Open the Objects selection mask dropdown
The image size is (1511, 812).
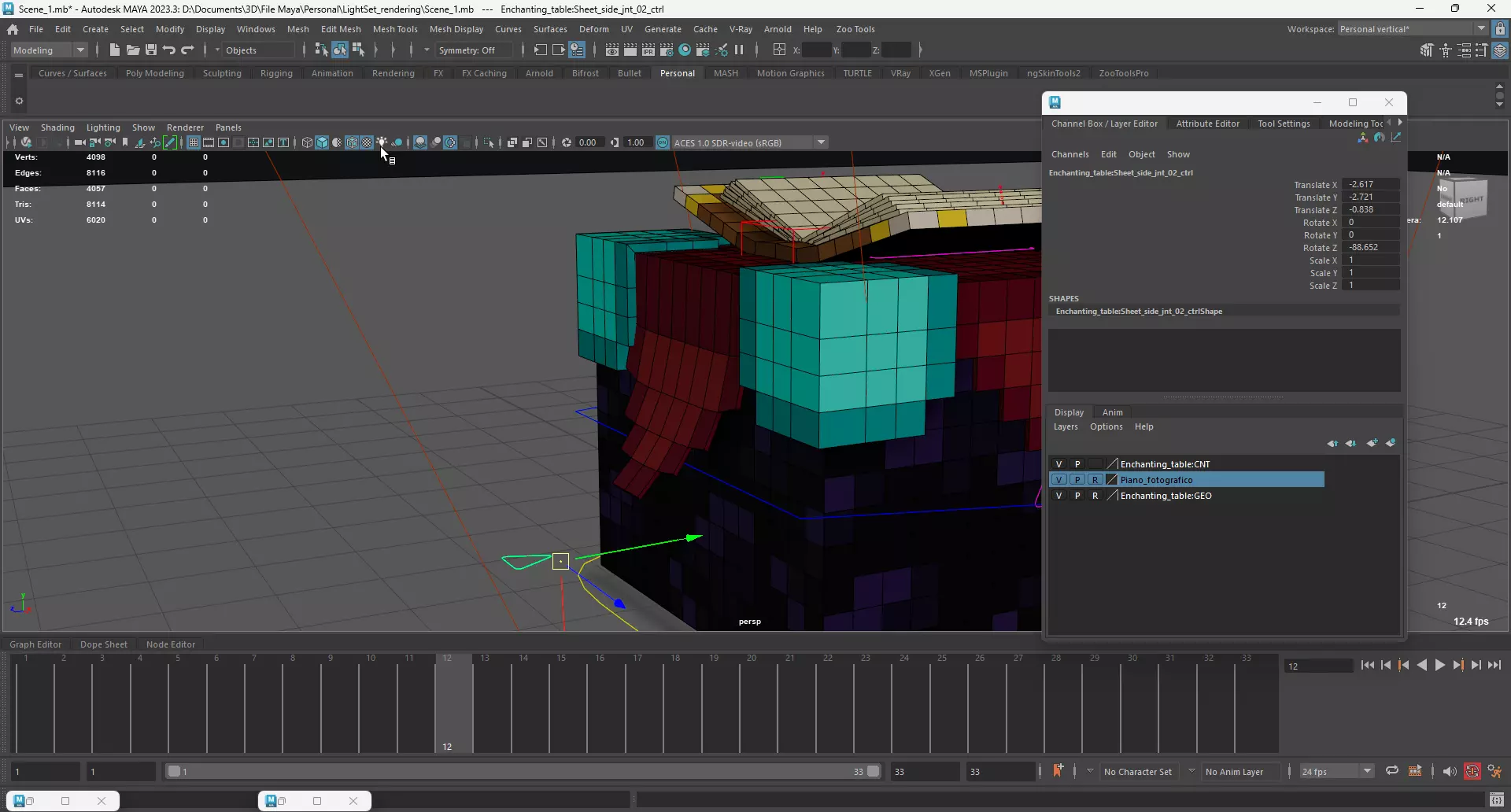258,50
